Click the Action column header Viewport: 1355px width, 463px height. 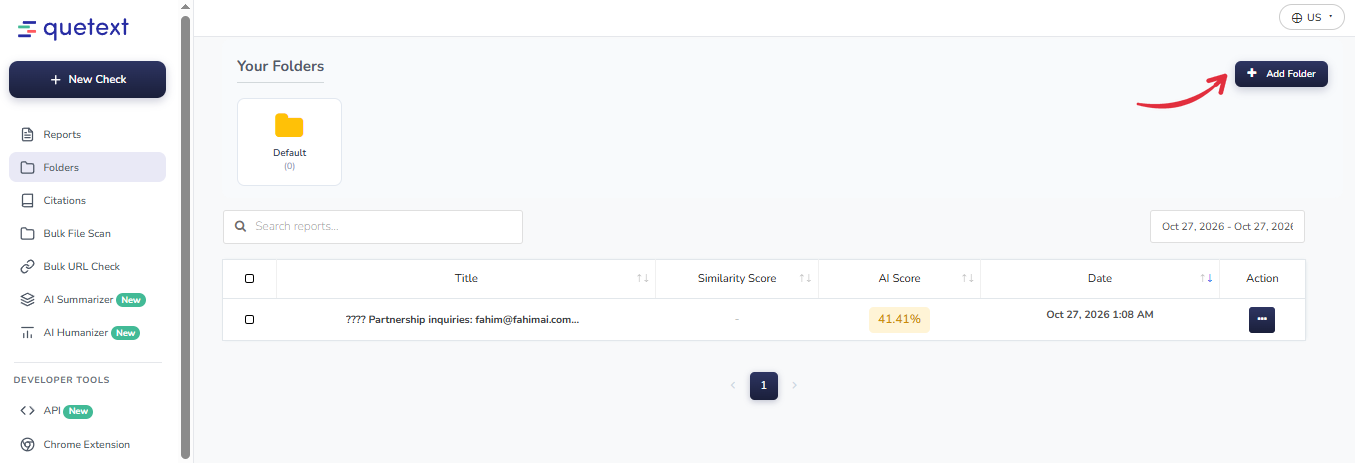[1262, 278]
